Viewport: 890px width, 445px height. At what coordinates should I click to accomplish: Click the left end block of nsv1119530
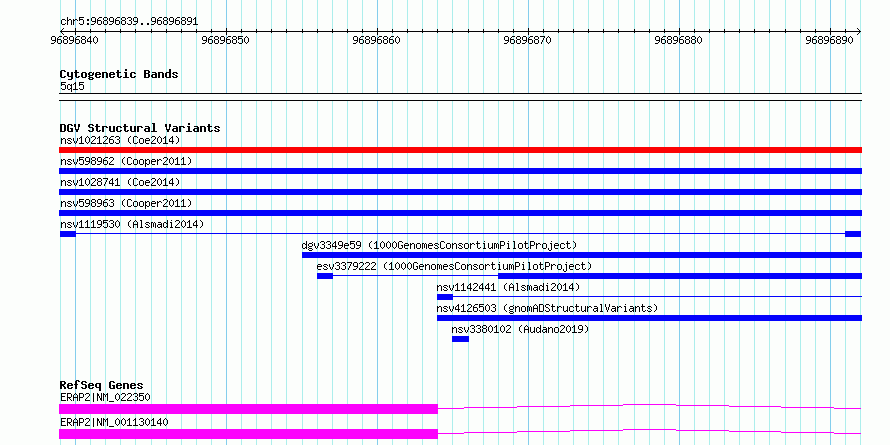click(x=68, y=234)
